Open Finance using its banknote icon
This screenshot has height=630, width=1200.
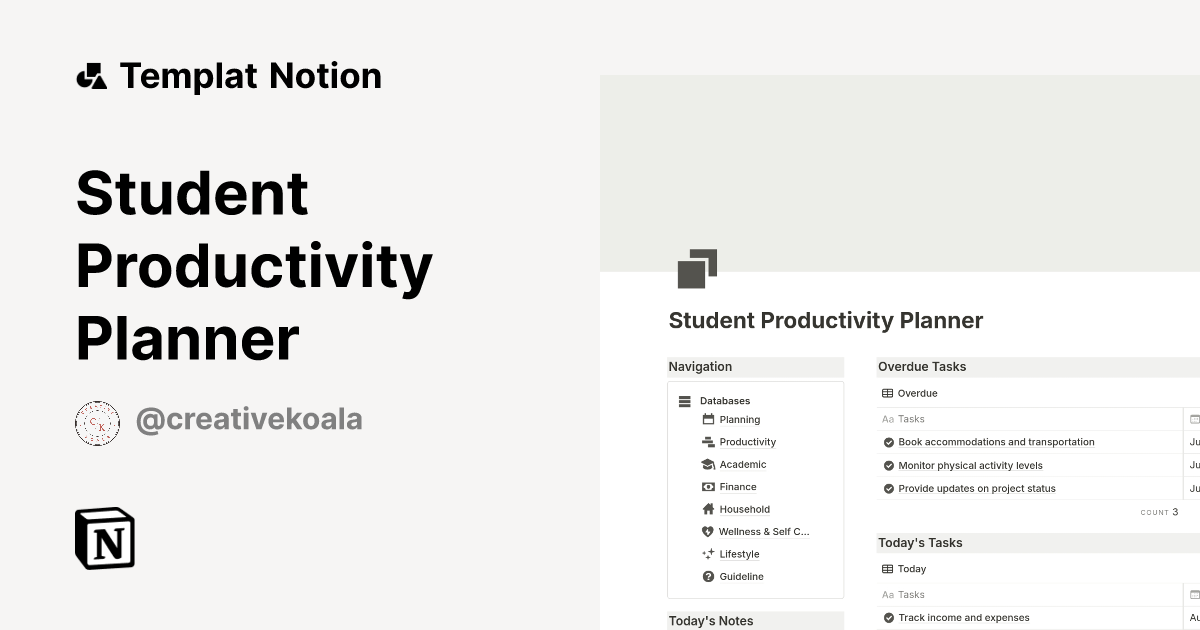click(708, 486)
